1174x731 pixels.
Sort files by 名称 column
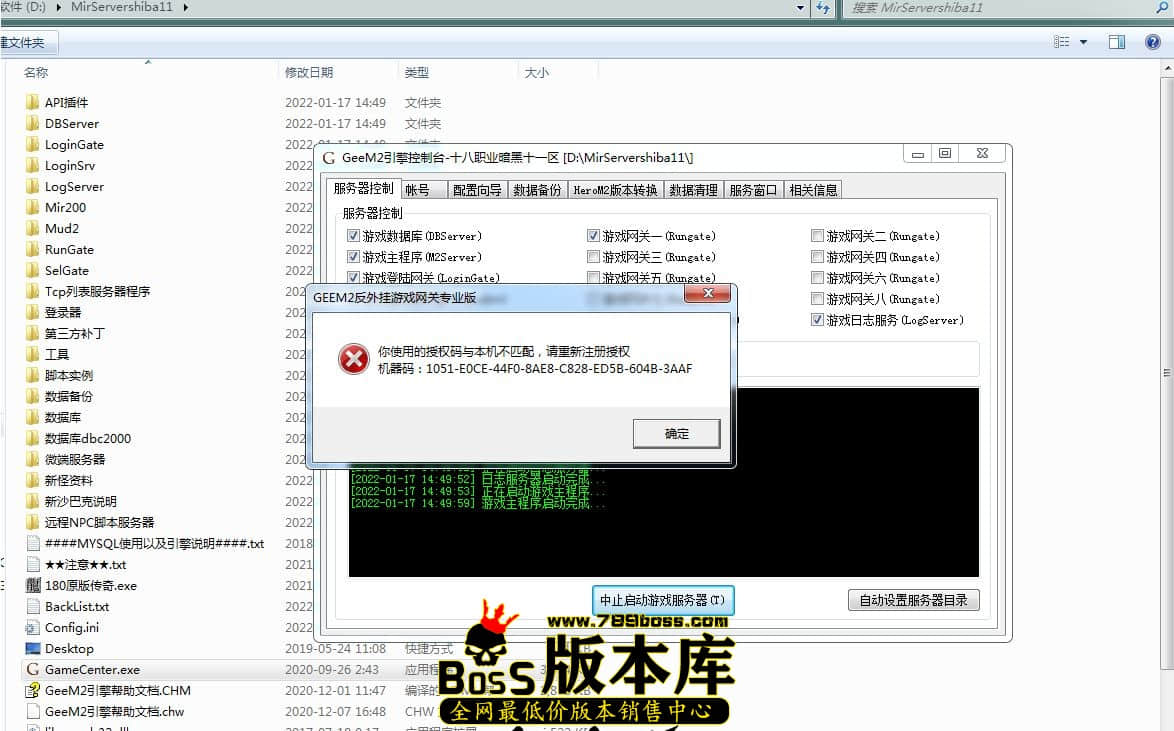pyautogui.click(x=35, y=73)
